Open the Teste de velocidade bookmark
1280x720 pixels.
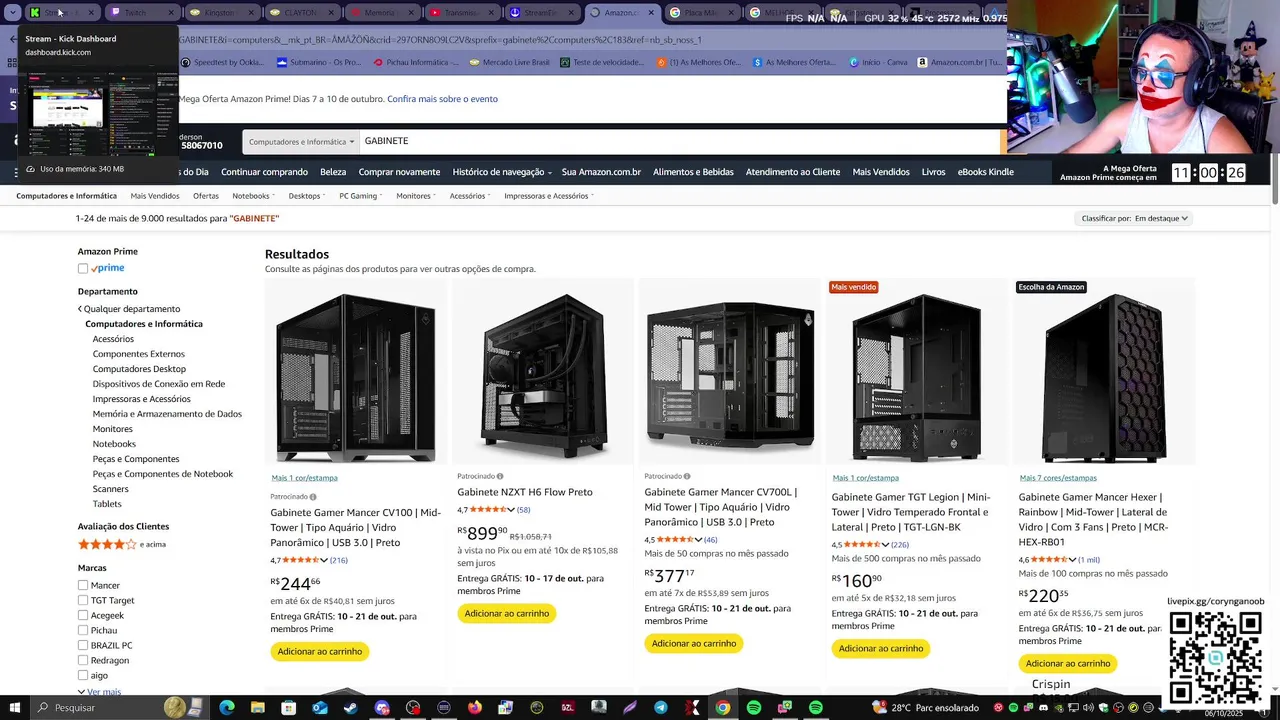click(602, 62)
